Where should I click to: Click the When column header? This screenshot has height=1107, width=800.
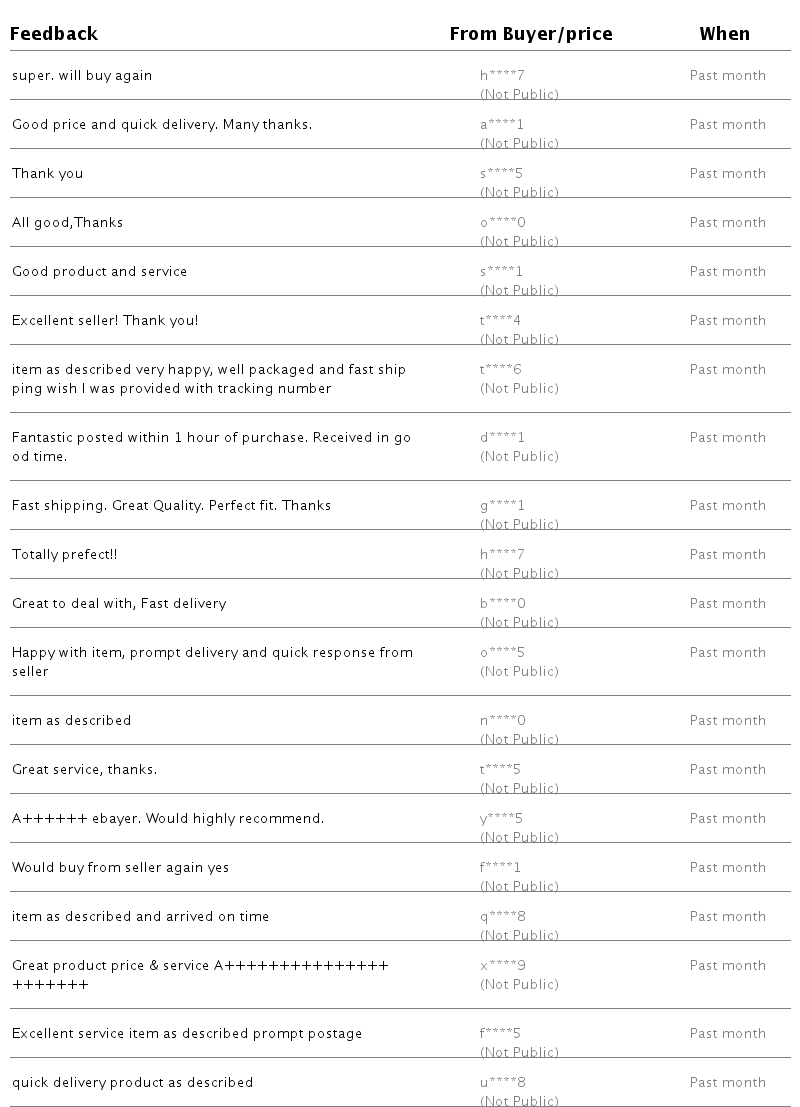724,34
